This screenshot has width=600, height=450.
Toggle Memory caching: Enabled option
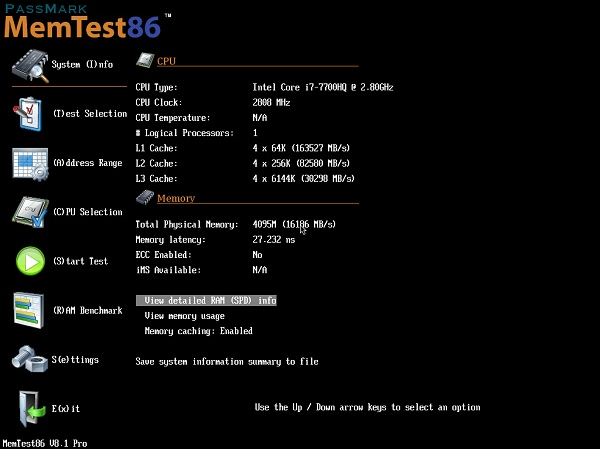coord(199,331)
